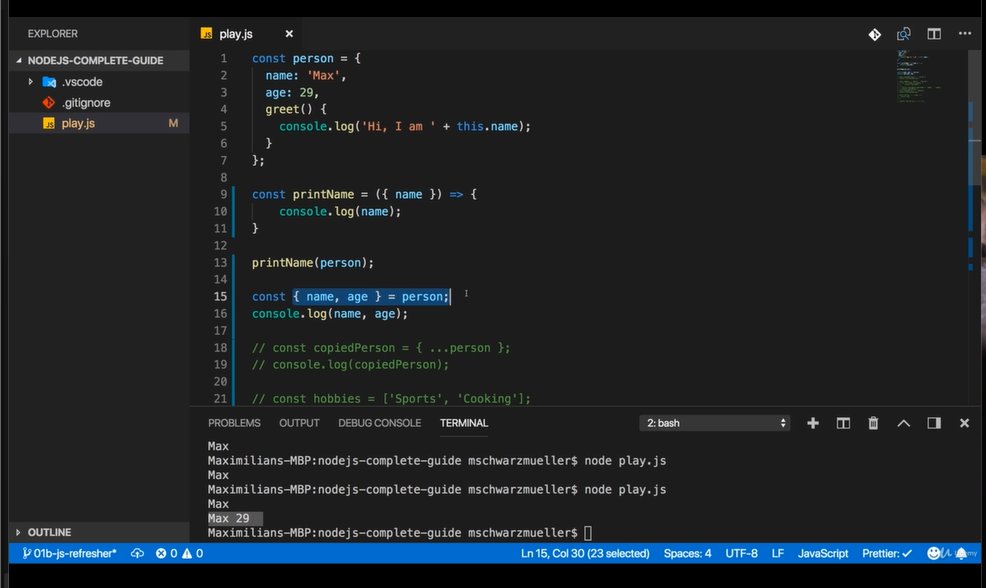Screen dimensions: 986x588
Task: Click 'const person = {' on line 1
Action: pos(306,58)
